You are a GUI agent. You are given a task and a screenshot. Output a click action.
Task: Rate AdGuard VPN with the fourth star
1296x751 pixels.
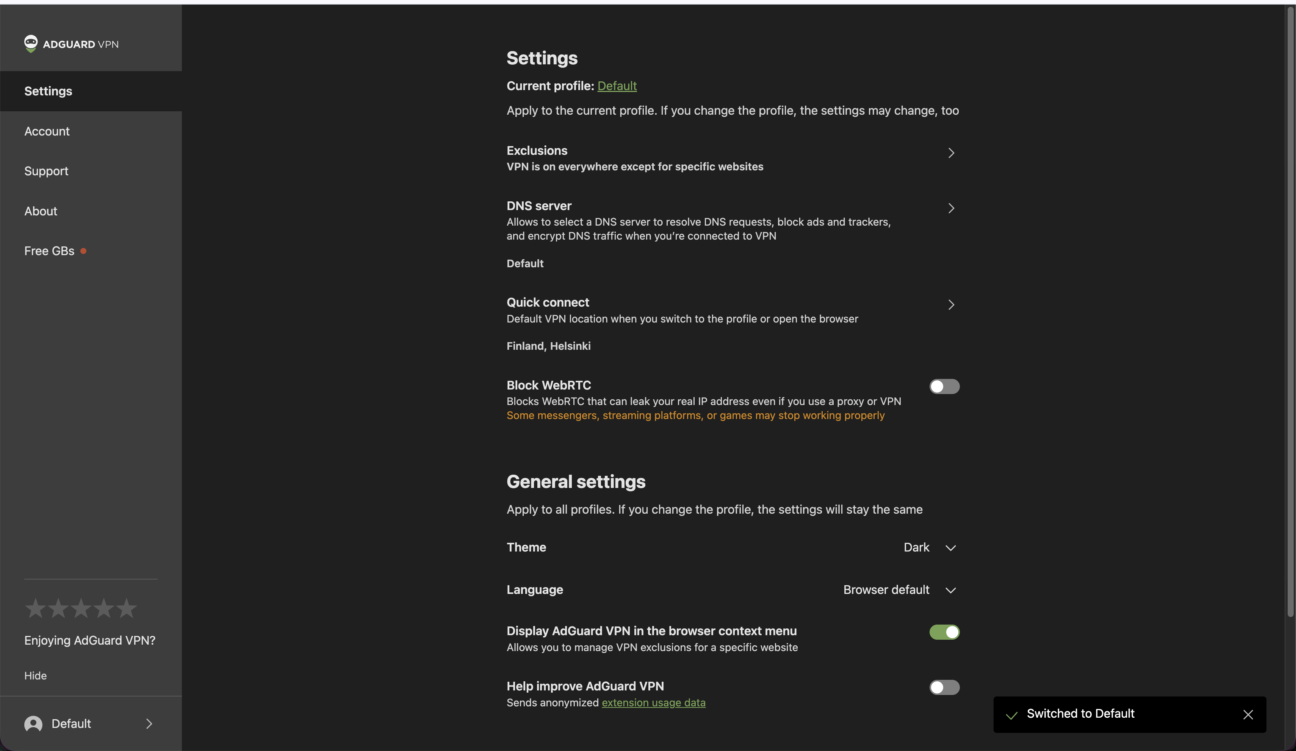click(104, 608)
